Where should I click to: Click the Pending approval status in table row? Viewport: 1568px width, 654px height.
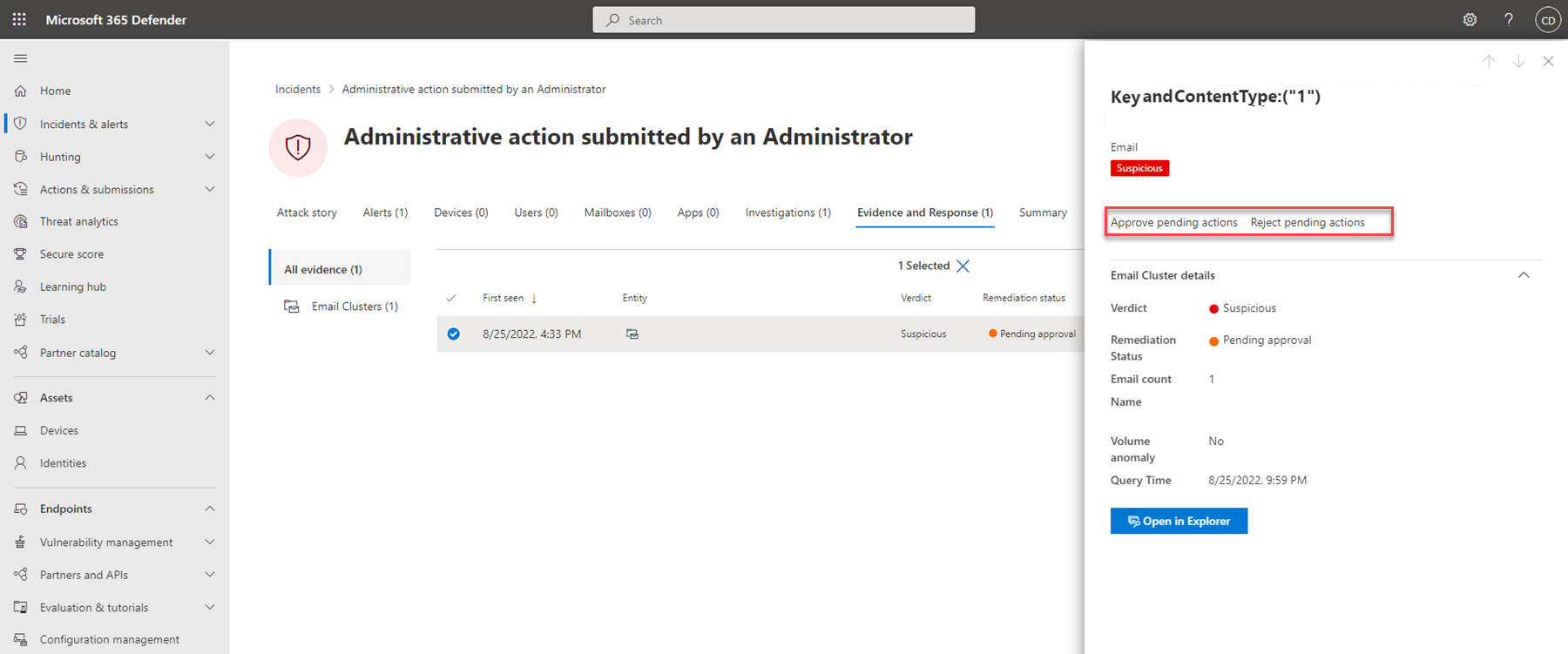tap(1032, 334)
